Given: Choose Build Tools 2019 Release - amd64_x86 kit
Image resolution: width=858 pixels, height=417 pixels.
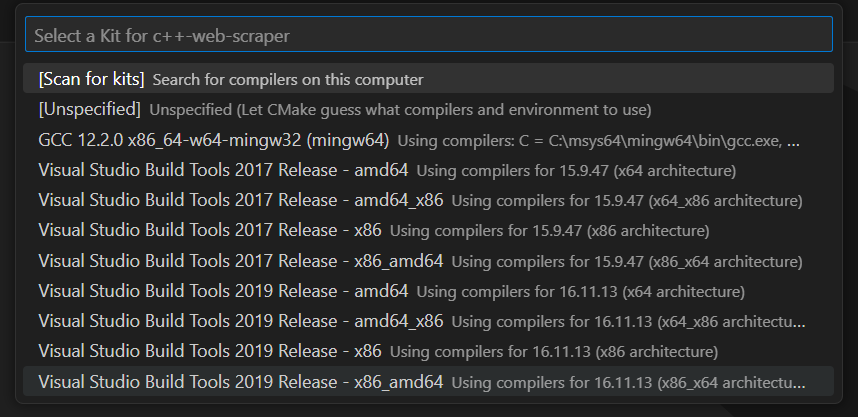Looking at the screenshot, I should pos(240,322).
